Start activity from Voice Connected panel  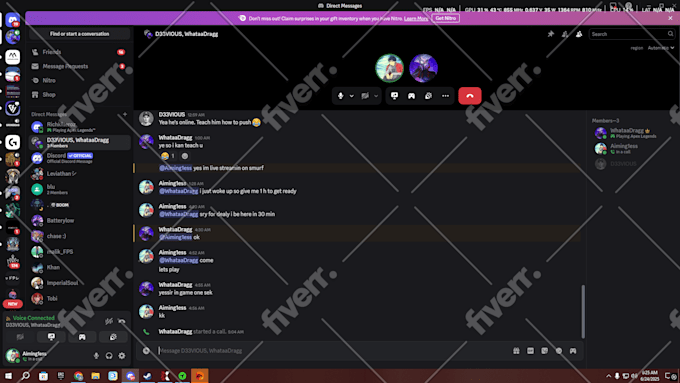point(82,337)
